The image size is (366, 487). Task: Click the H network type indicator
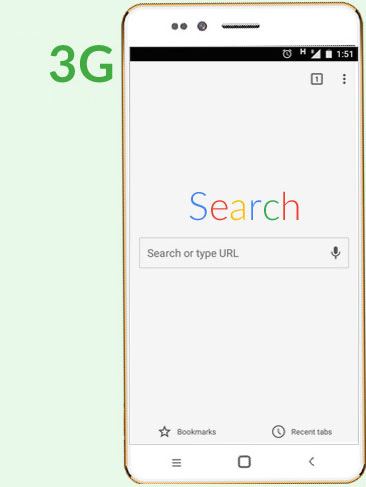pyautogui.click(x=303, y=52)
